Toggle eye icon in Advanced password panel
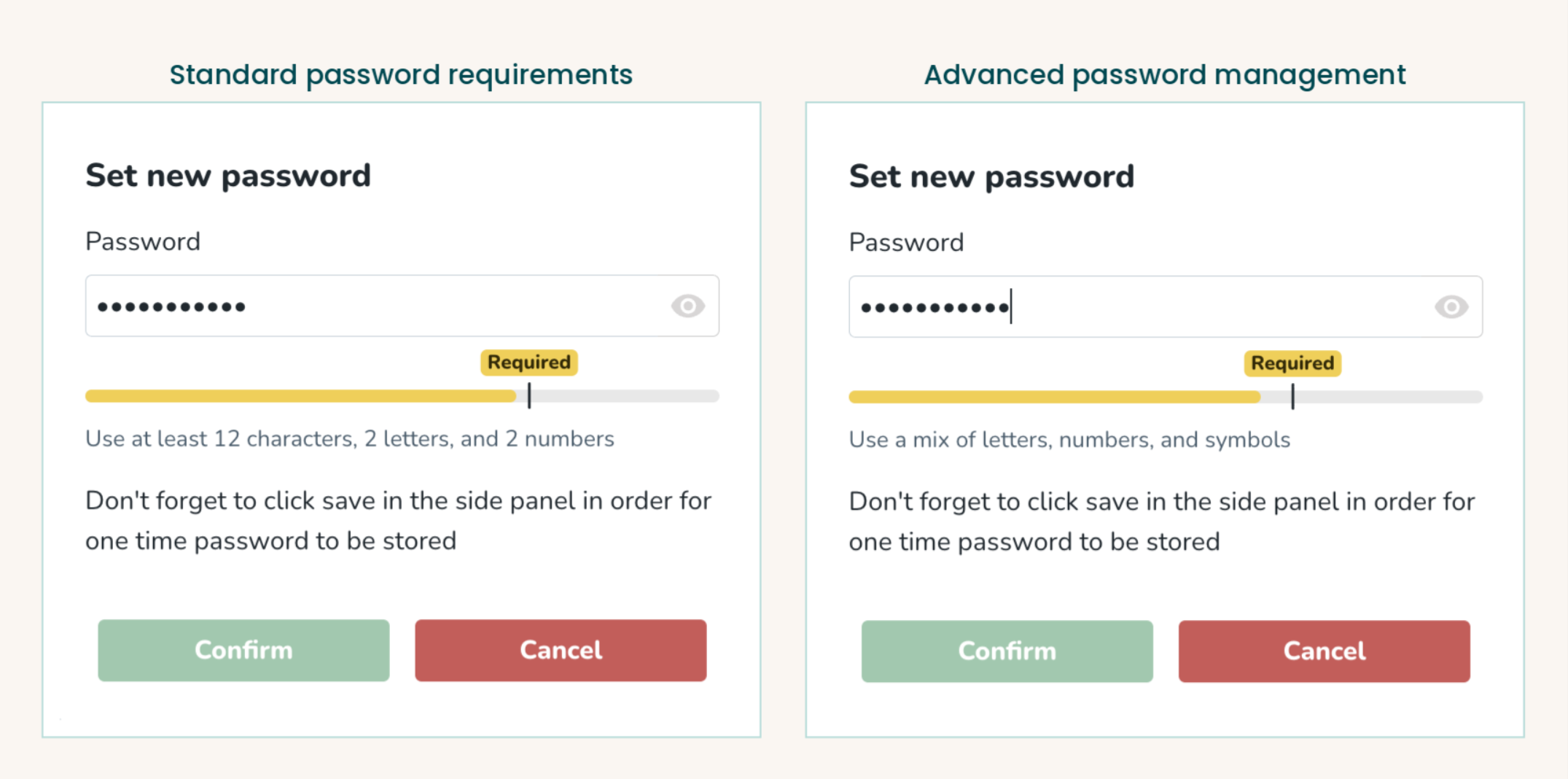Image resolution: width=1568 pixels, height=779 pixels. click(x=1451, y=306)
